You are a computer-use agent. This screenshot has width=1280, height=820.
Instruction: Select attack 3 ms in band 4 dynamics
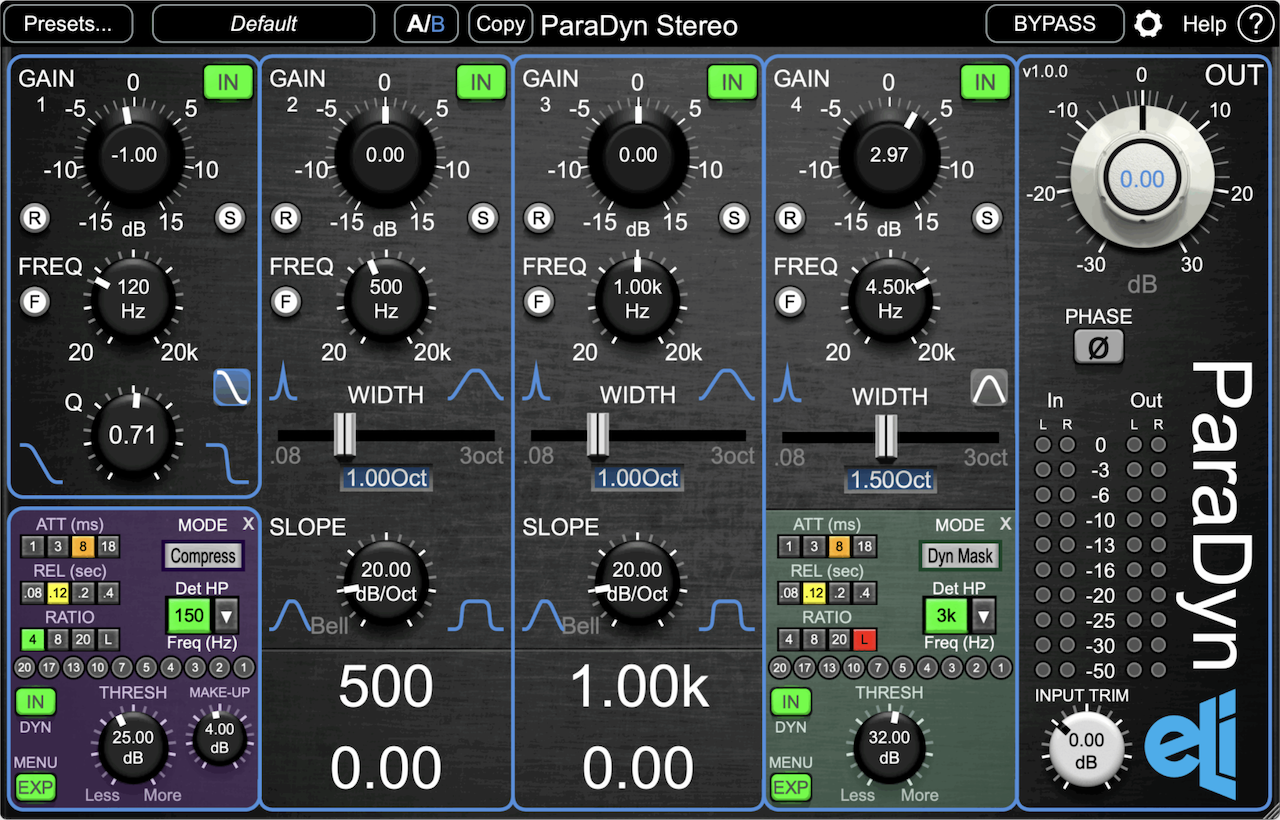coord(814,546)
